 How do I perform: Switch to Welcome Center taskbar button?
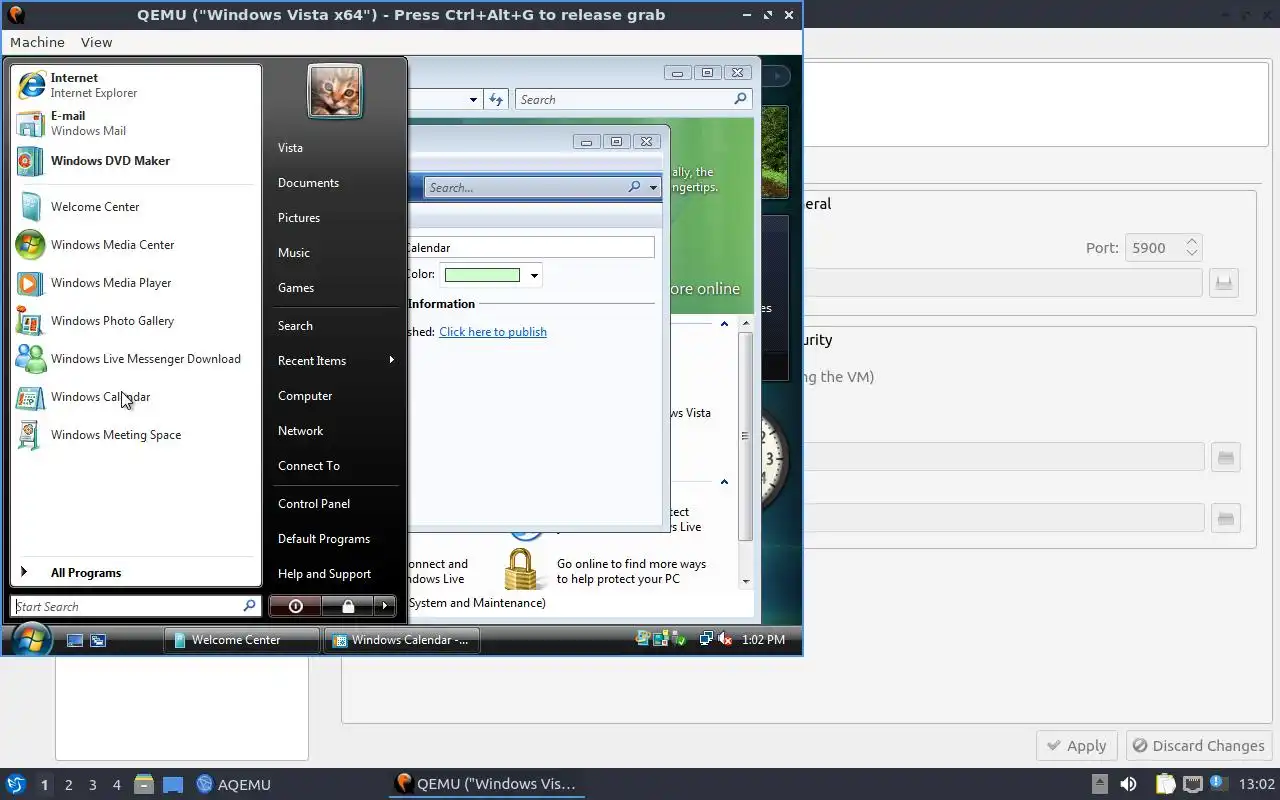point(241,640)
